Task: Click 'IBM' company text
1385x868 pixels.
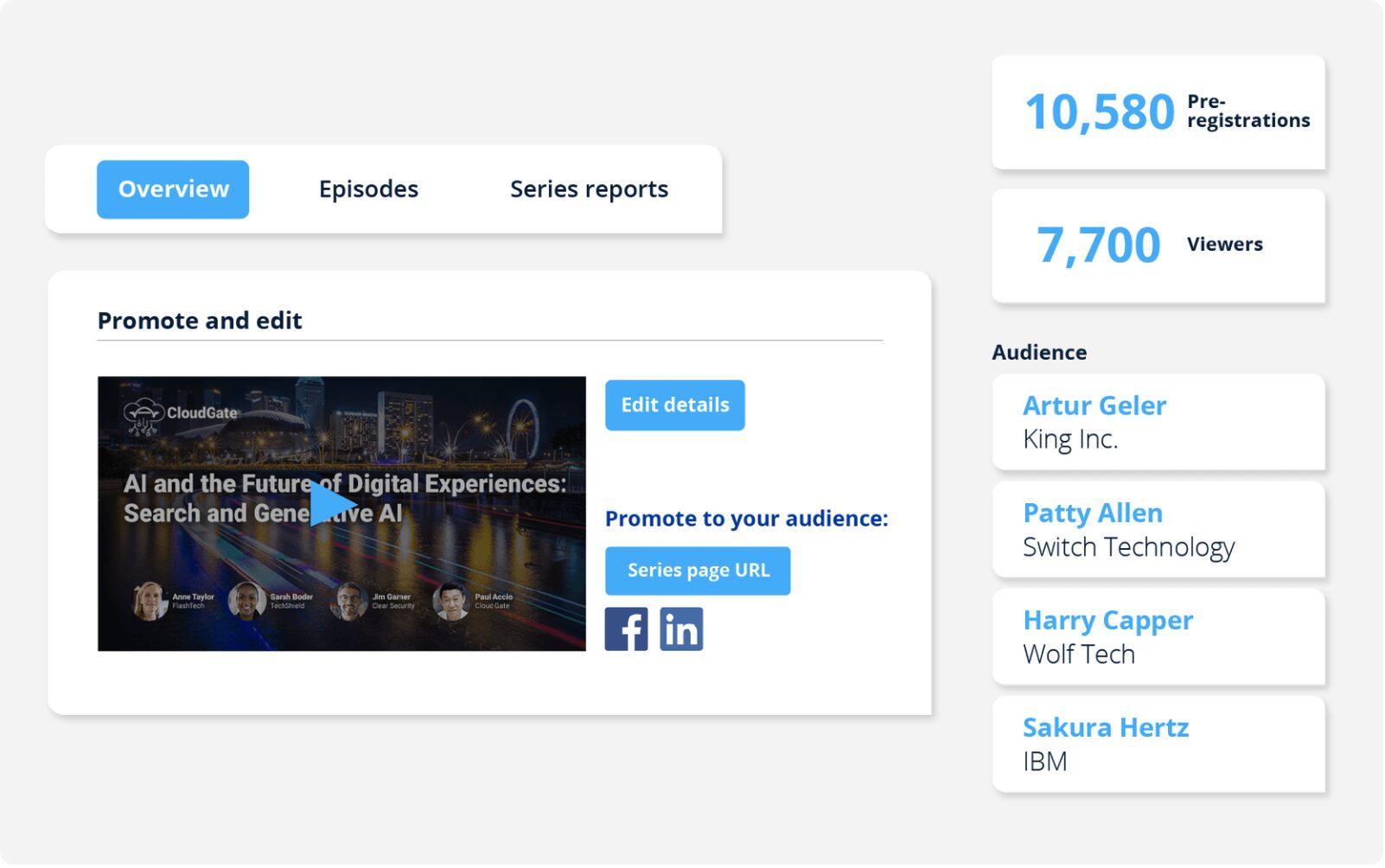Action: (x=1046, y=763)
